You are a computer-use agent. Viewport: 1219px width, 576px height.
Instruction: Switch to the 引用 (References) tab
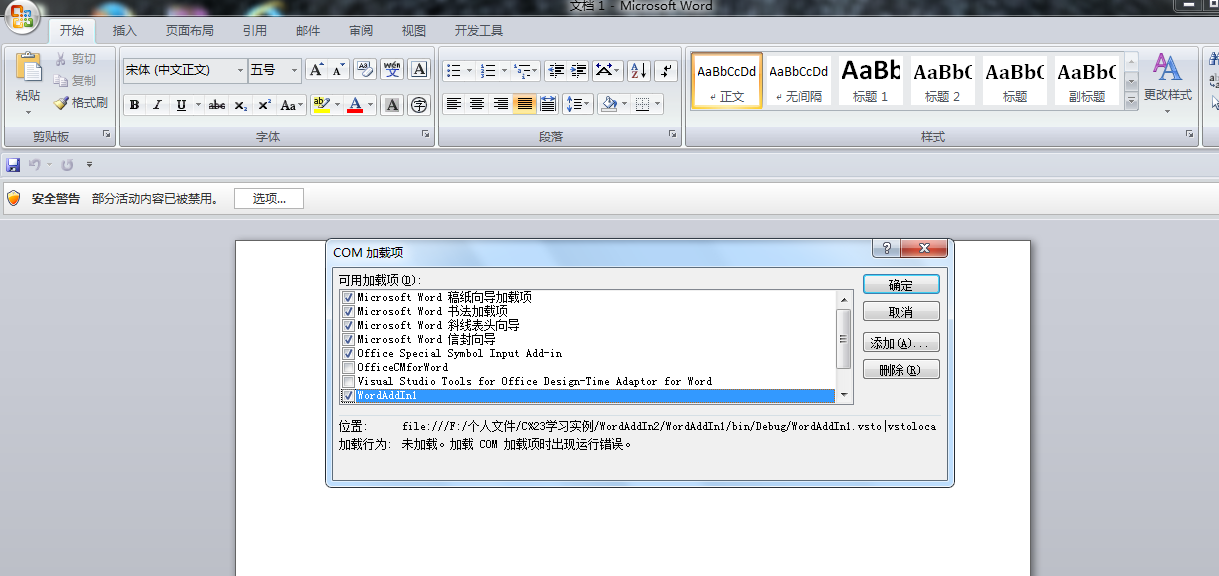tap(254, 31)
